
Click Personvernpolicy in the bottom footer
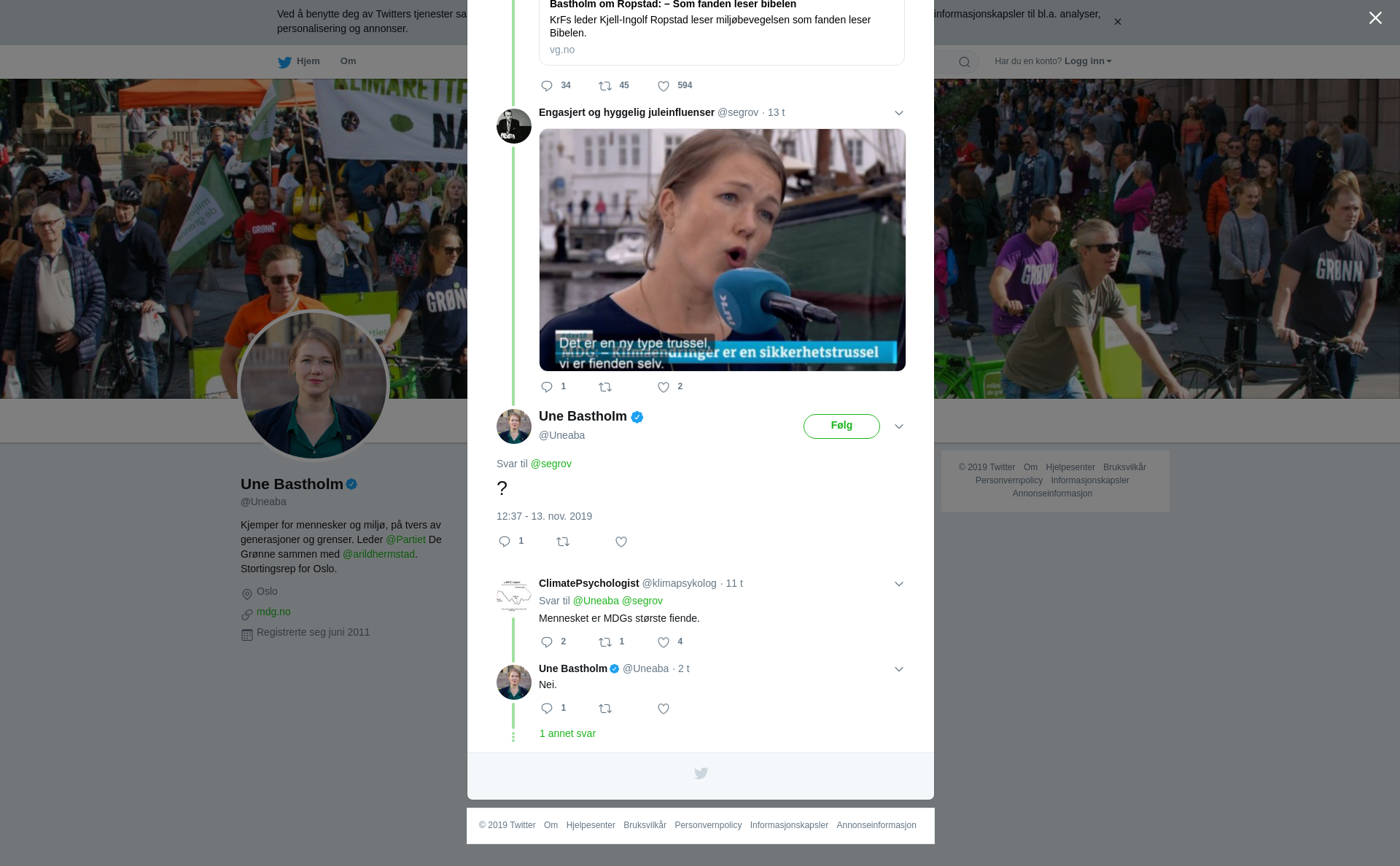708,825
